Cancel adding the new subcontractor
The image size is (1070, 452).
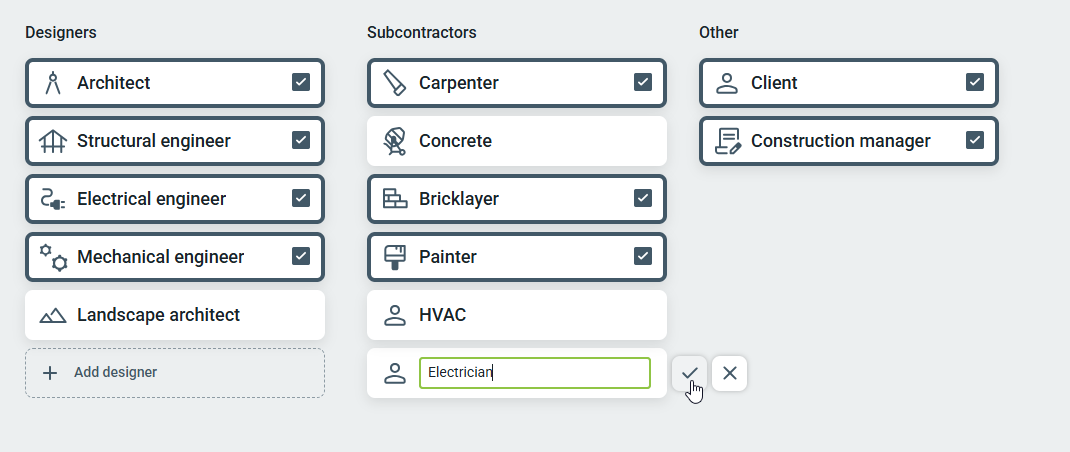pyautogui.click(x=730, y=373)
